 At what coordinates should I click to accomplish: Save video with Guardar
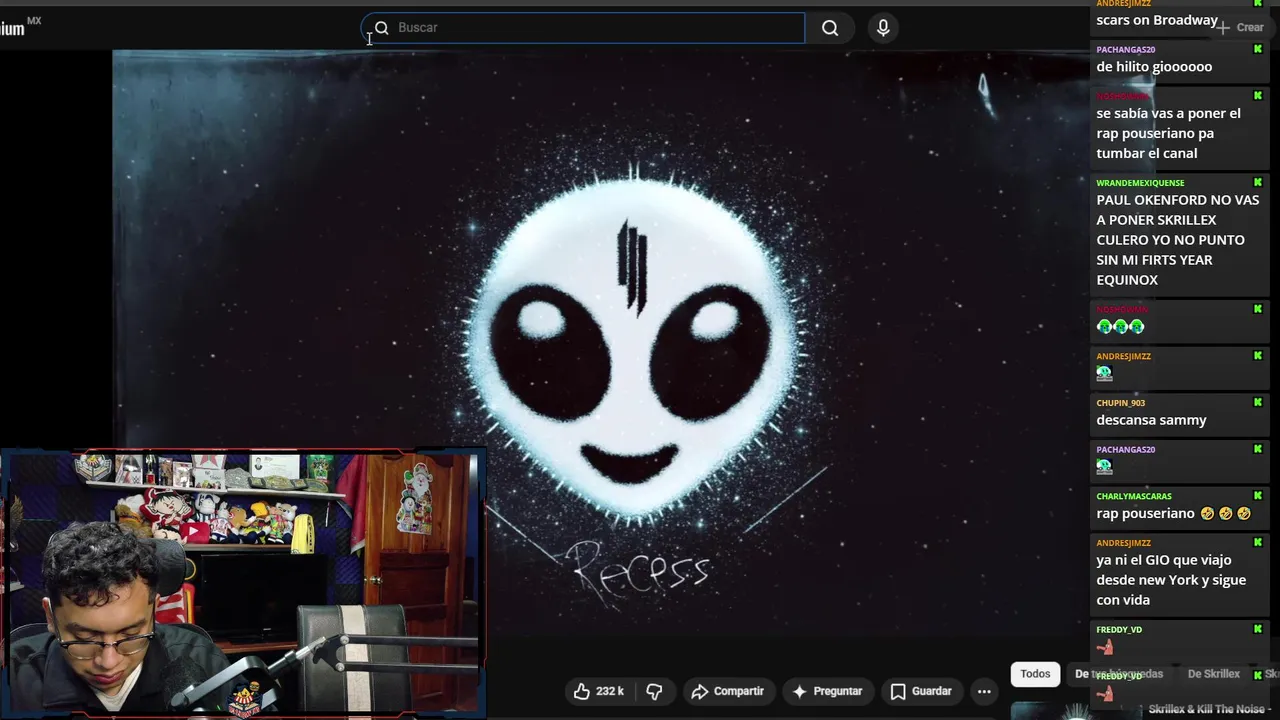[x=921, y=691]
